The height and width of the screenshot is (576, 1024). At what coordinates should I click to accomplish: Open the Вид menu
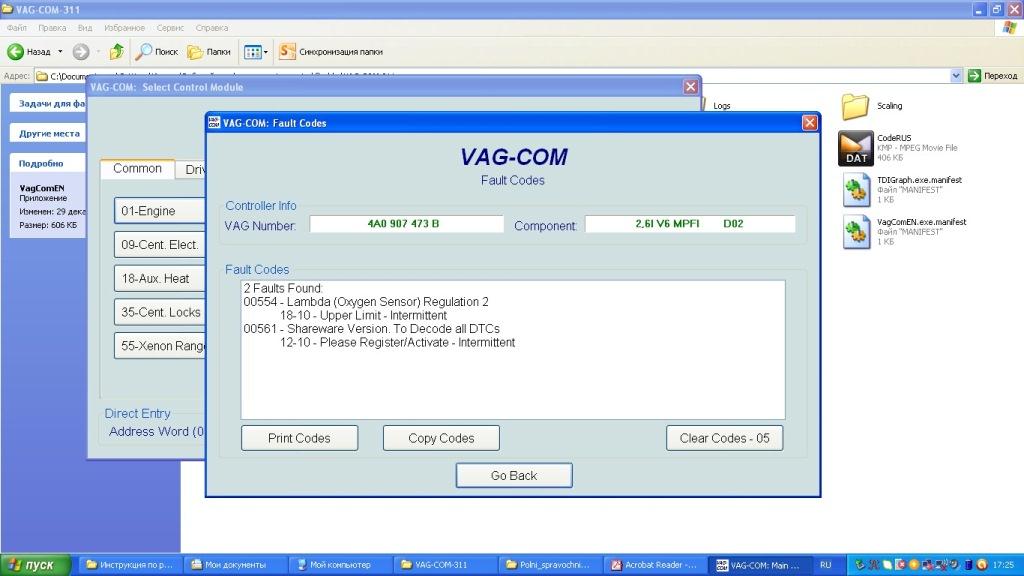[85, 28]
